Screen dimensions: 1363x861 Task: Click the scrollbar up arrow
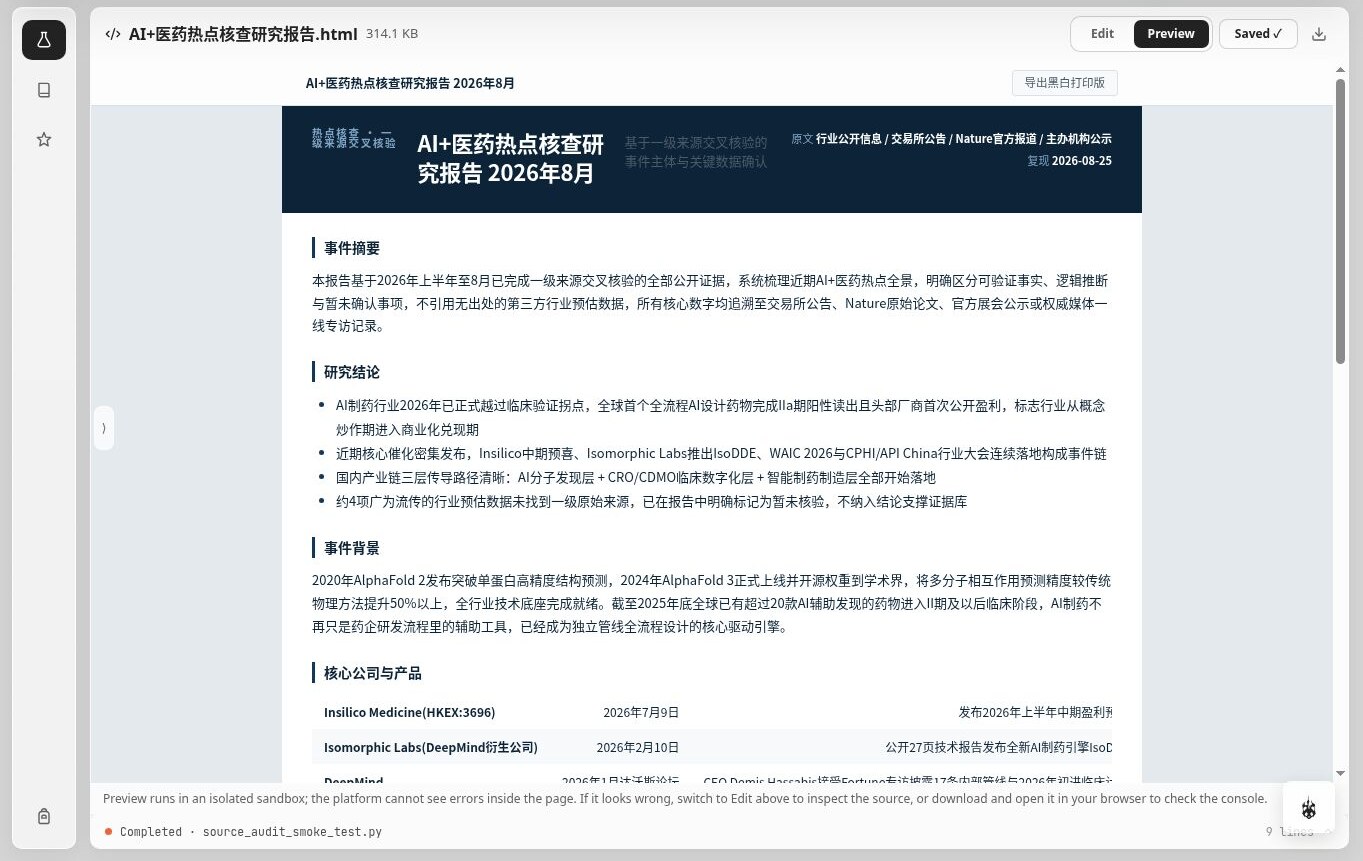click(x=1341, y=70)
